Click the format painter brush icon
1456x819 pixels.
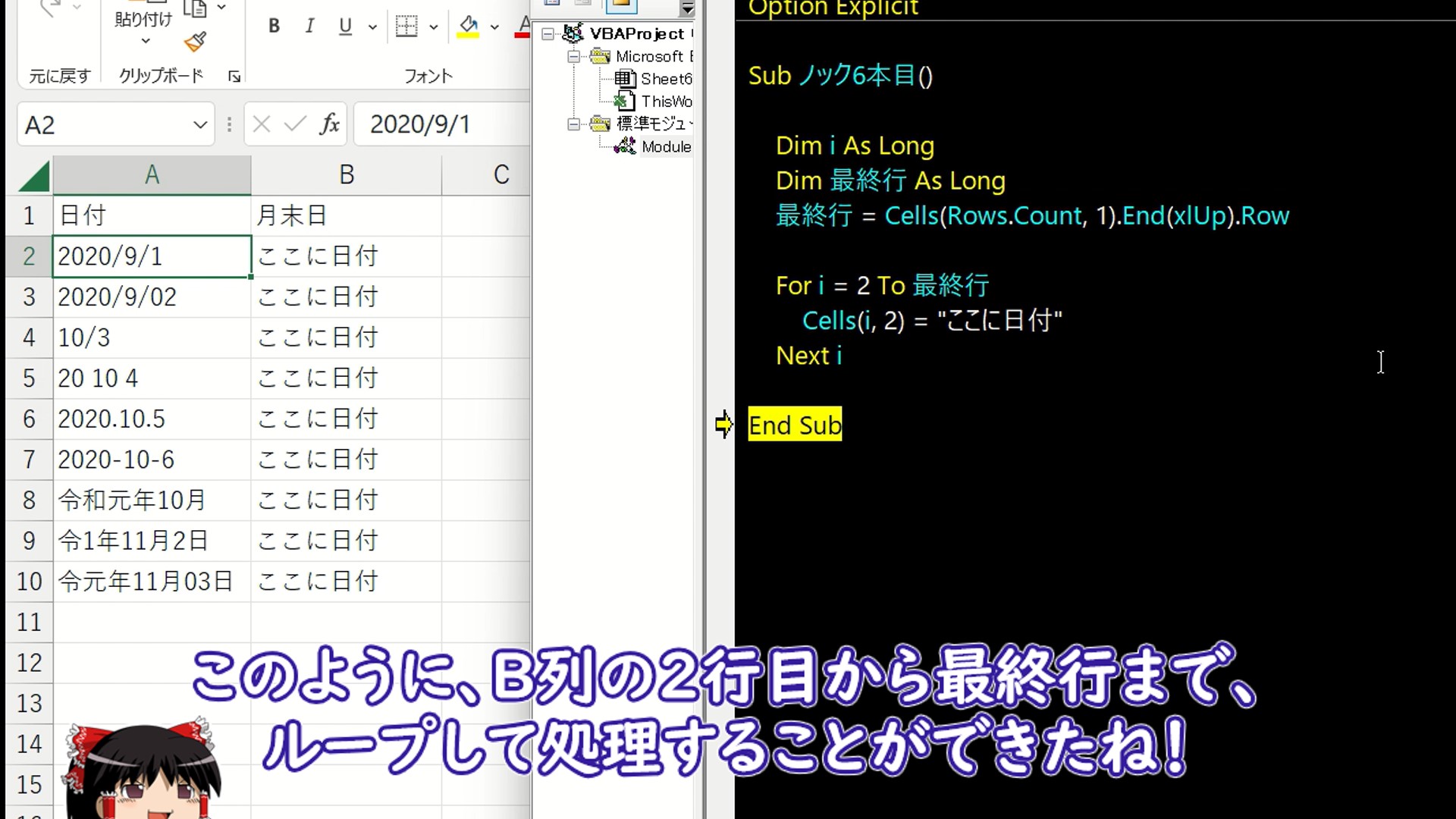(x=196, y=42)
